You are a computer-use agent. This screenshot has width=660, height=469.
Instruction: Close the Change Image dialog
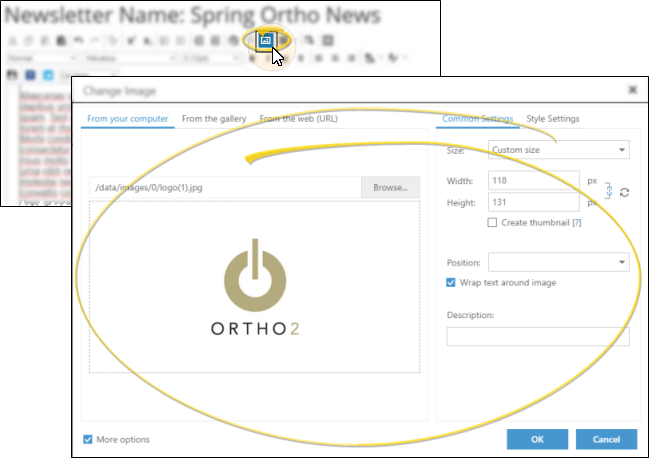pyautogui.click(x=632, y=89)
